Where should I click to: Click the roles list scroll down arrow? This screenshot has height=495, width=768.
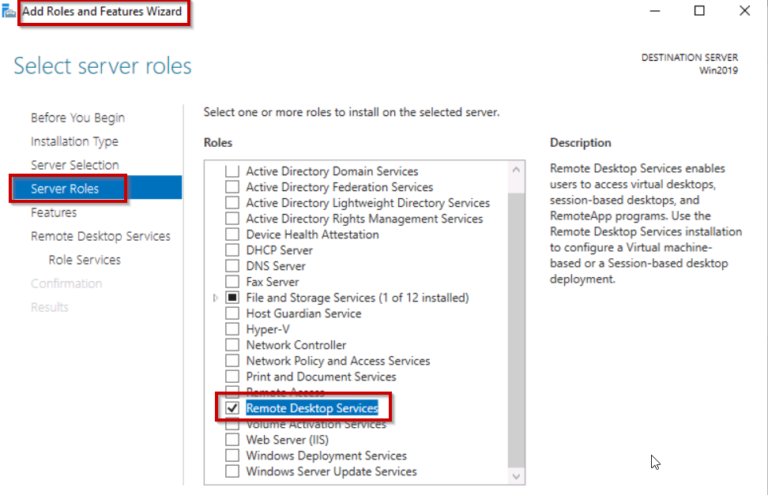click(516, 476)
